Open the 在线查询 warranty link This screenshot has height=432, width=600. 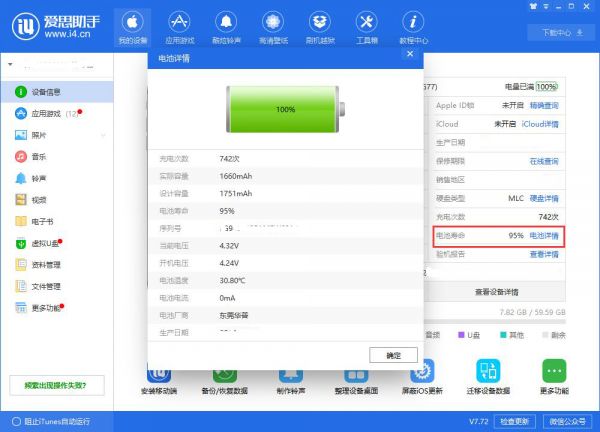point(544,161)
